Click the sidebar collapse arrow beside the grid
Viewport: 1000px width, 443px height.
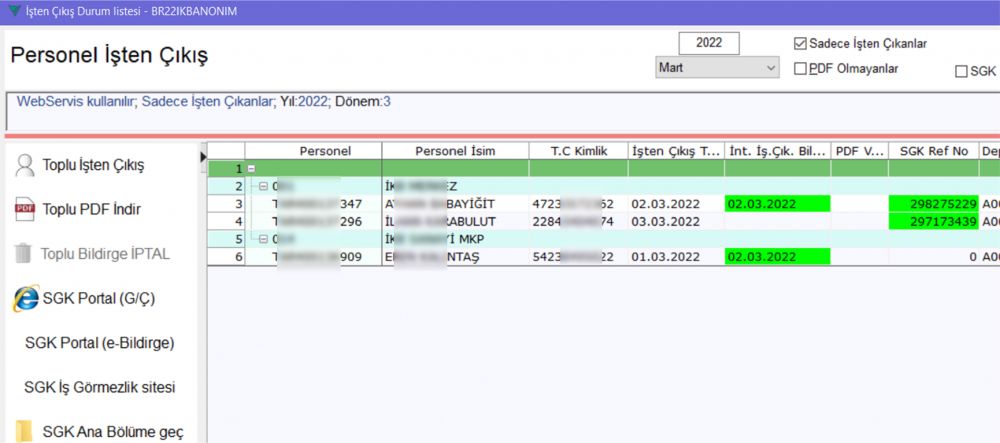click(203, 157)
